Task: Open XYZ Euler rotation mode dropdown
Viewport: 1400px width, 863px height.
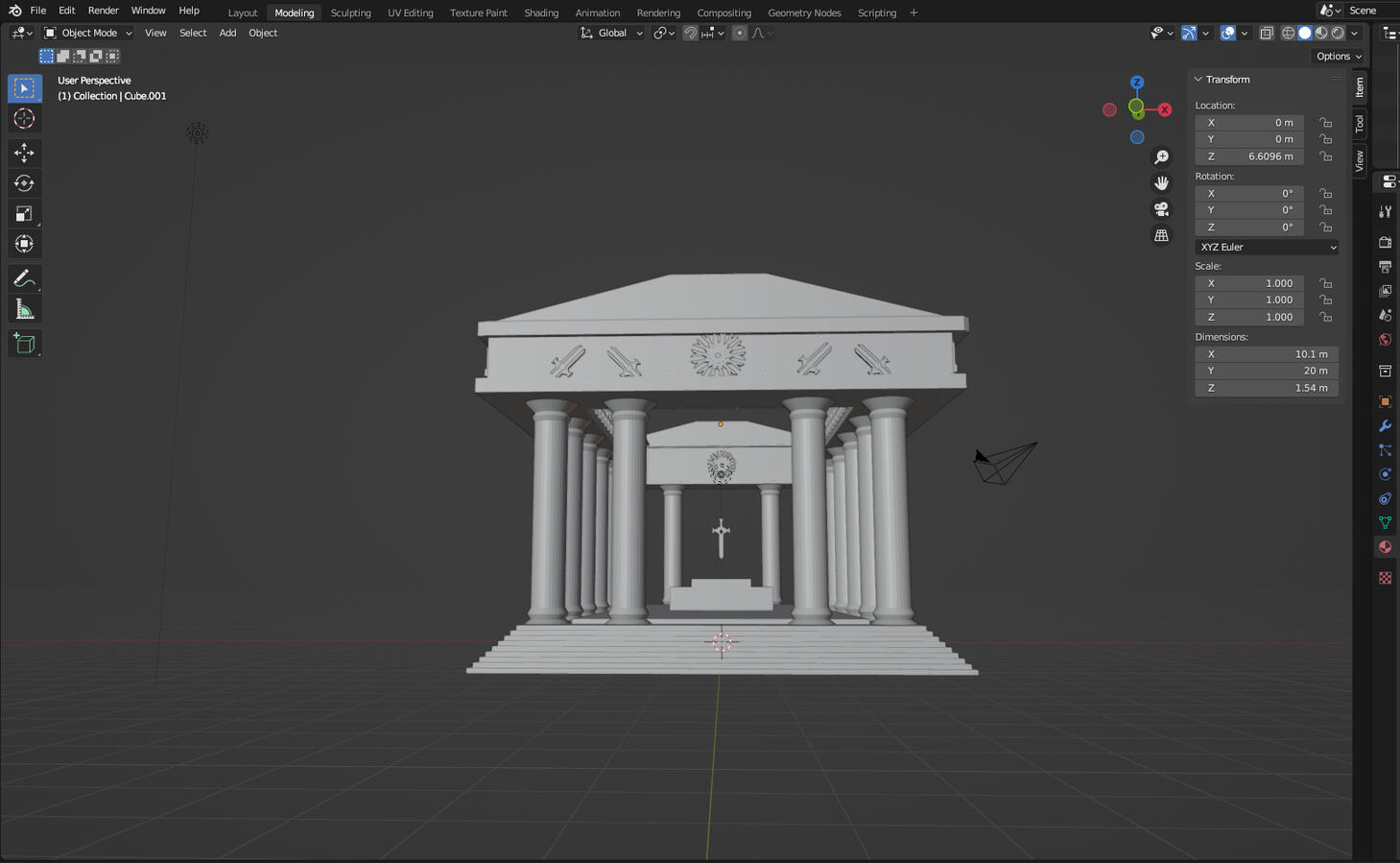Action: [x=1267, y=247]
